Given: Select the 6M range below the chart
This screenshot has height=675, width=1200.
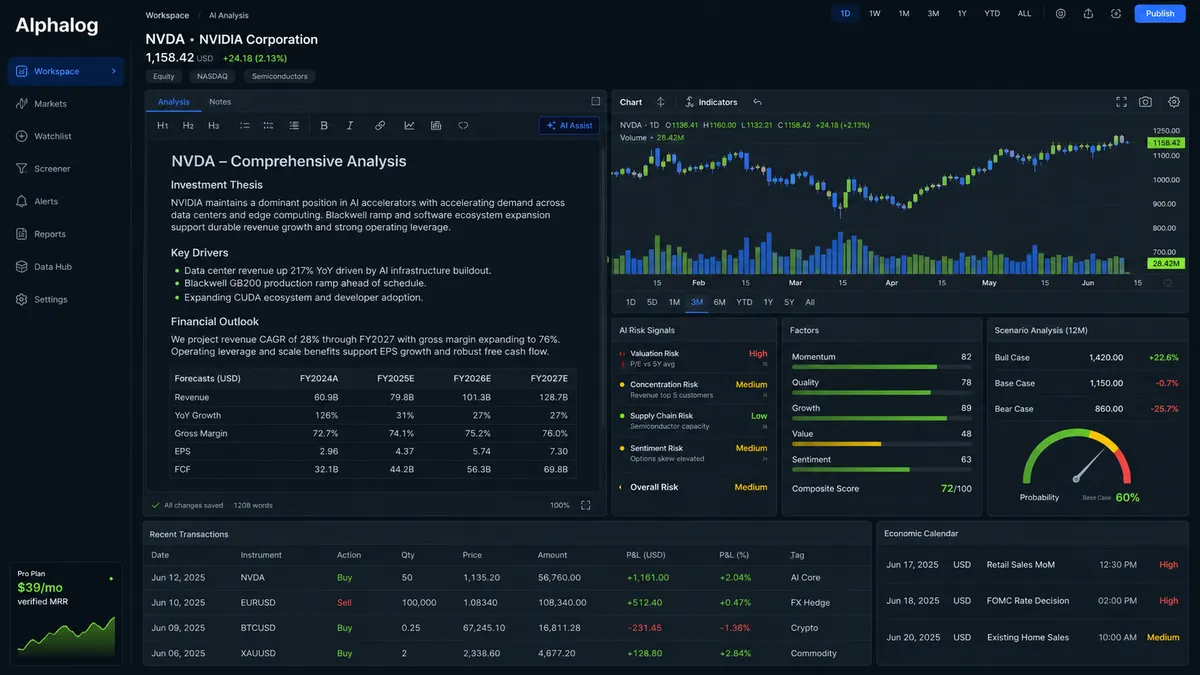Looking at the screenshot, I should (x=720, y=302).
